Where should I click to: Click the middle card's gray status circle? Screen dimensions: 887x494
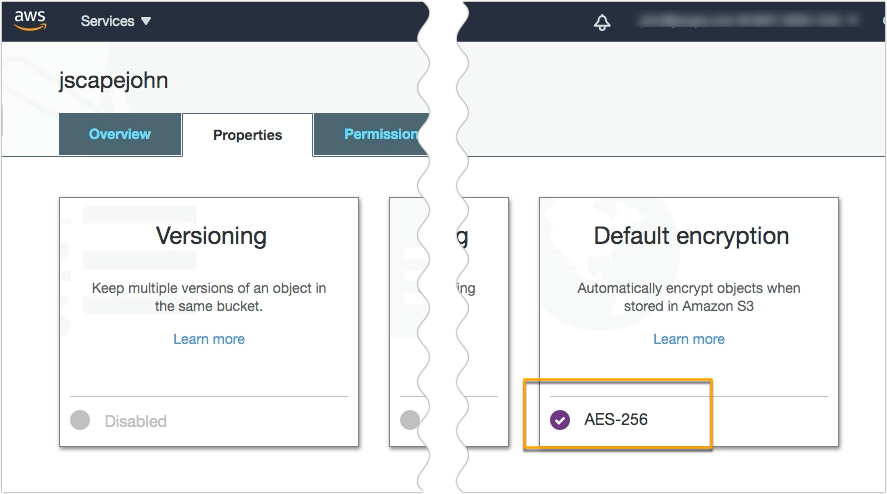[409, 420]
